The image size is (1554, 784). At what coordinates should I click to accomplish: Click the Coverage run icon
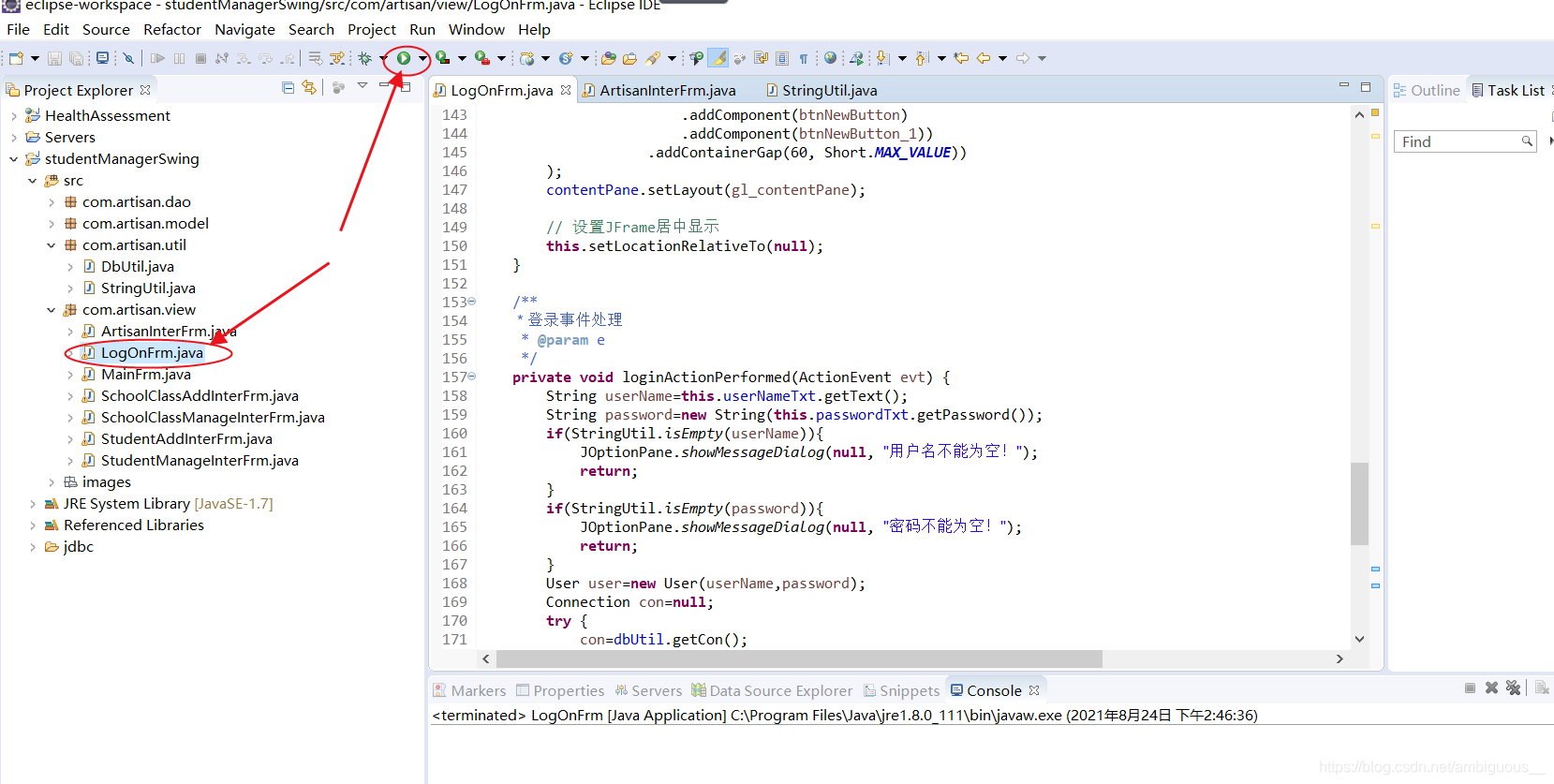(x=442, y=58)
